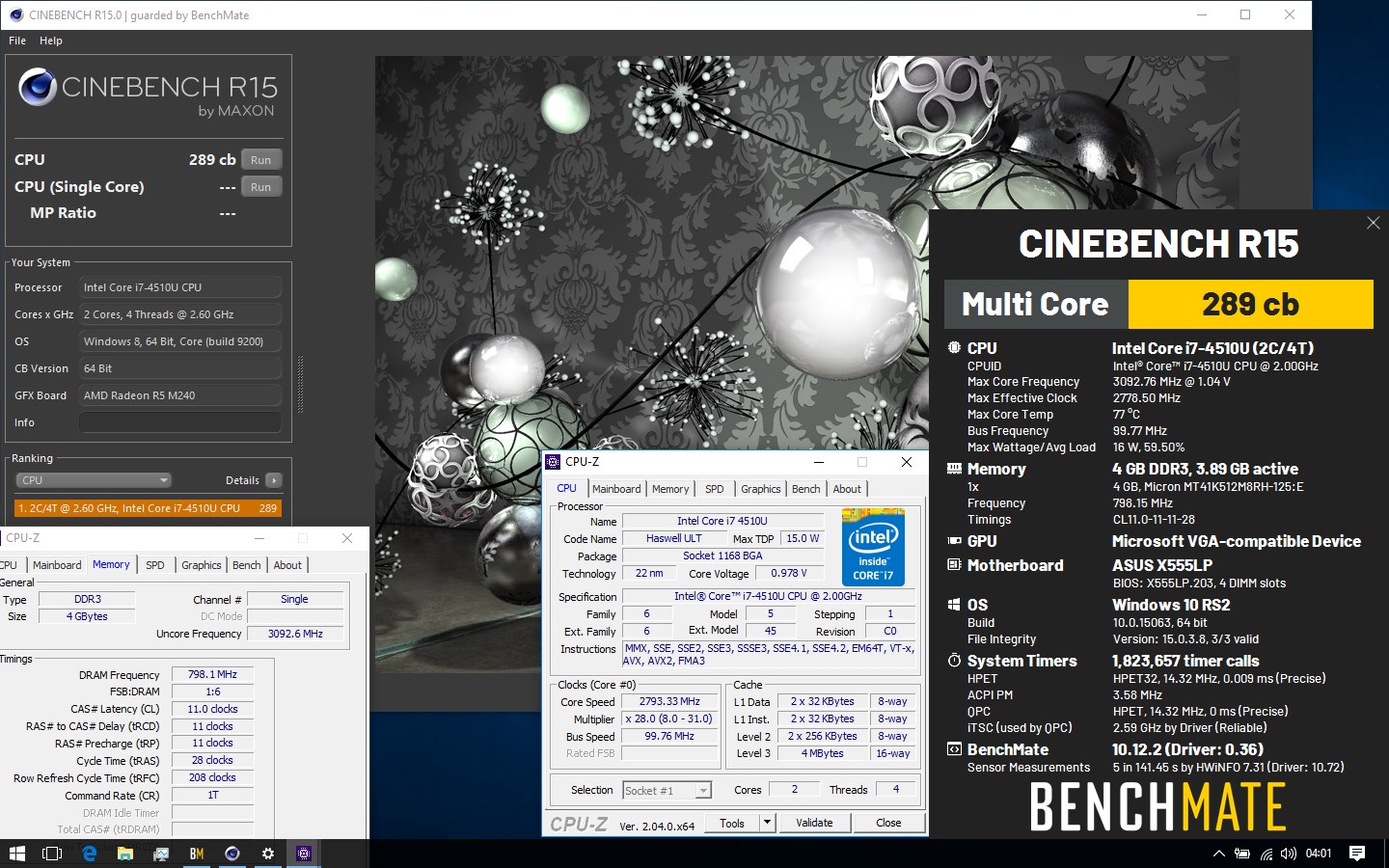The height and width of the screenshot is (868, 1389).
Task: Click the GPU icon in BenchMate panel
Action: [x=954, y=541]
